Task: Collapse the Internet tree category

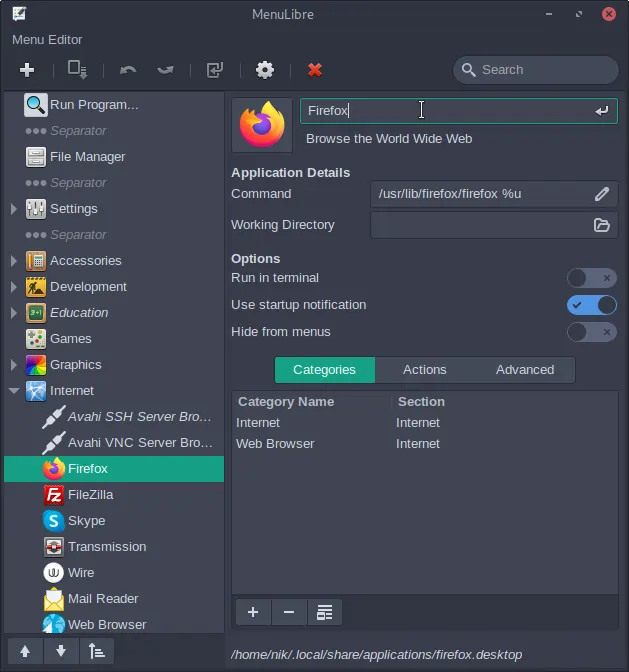Action: [x=14, y=391]
